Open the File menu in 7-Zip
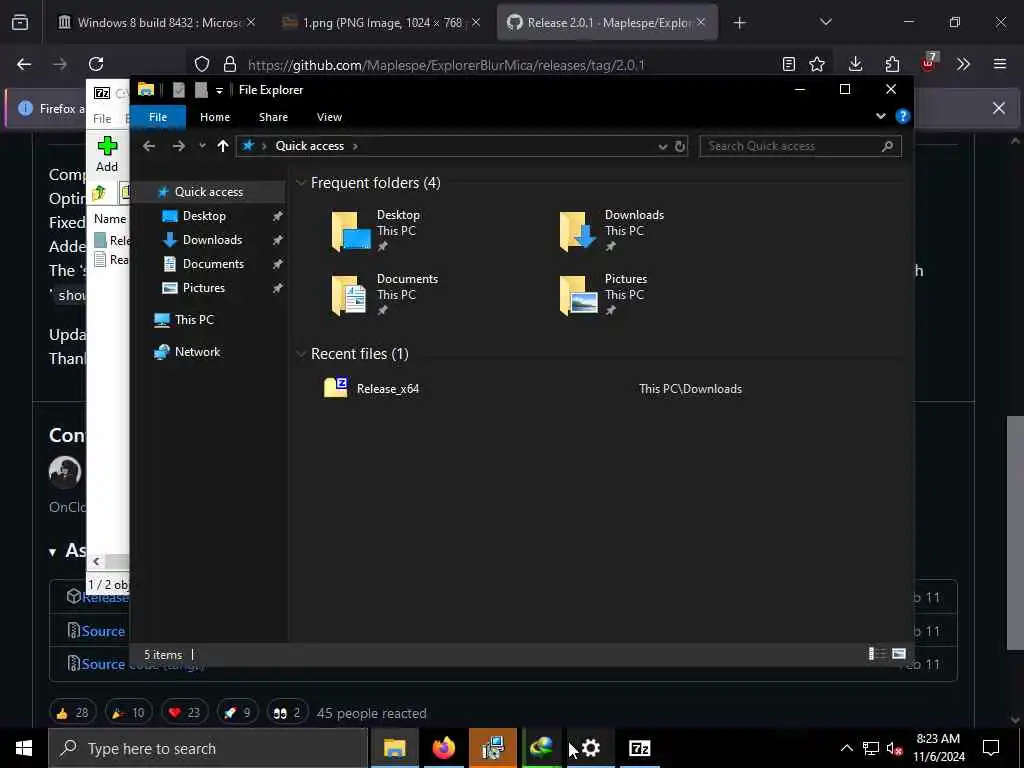Image resolution: width=1024 pixels, height=768 pixels. [x=102, y=118]
